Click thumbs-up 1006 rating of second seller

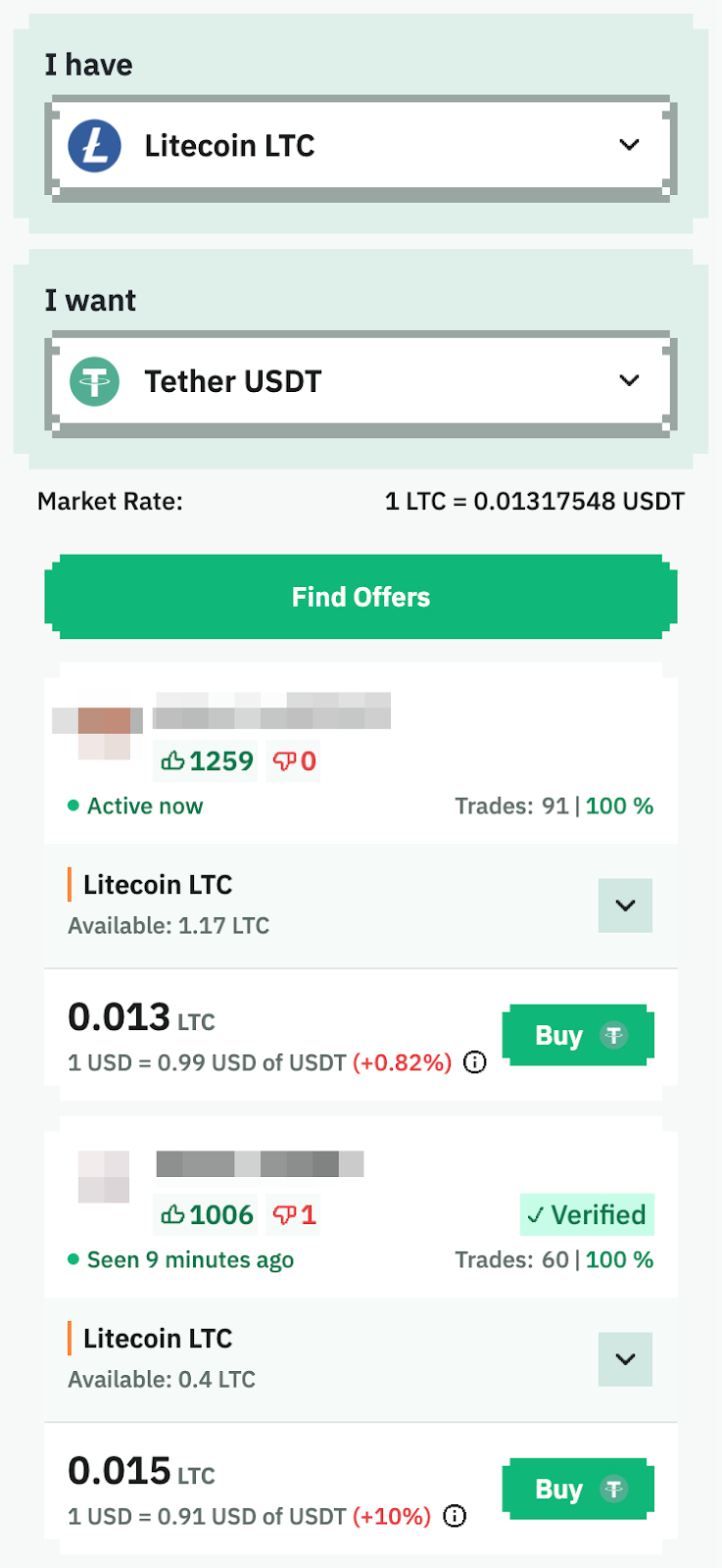pyautogui.click(x=206, y=1215)
